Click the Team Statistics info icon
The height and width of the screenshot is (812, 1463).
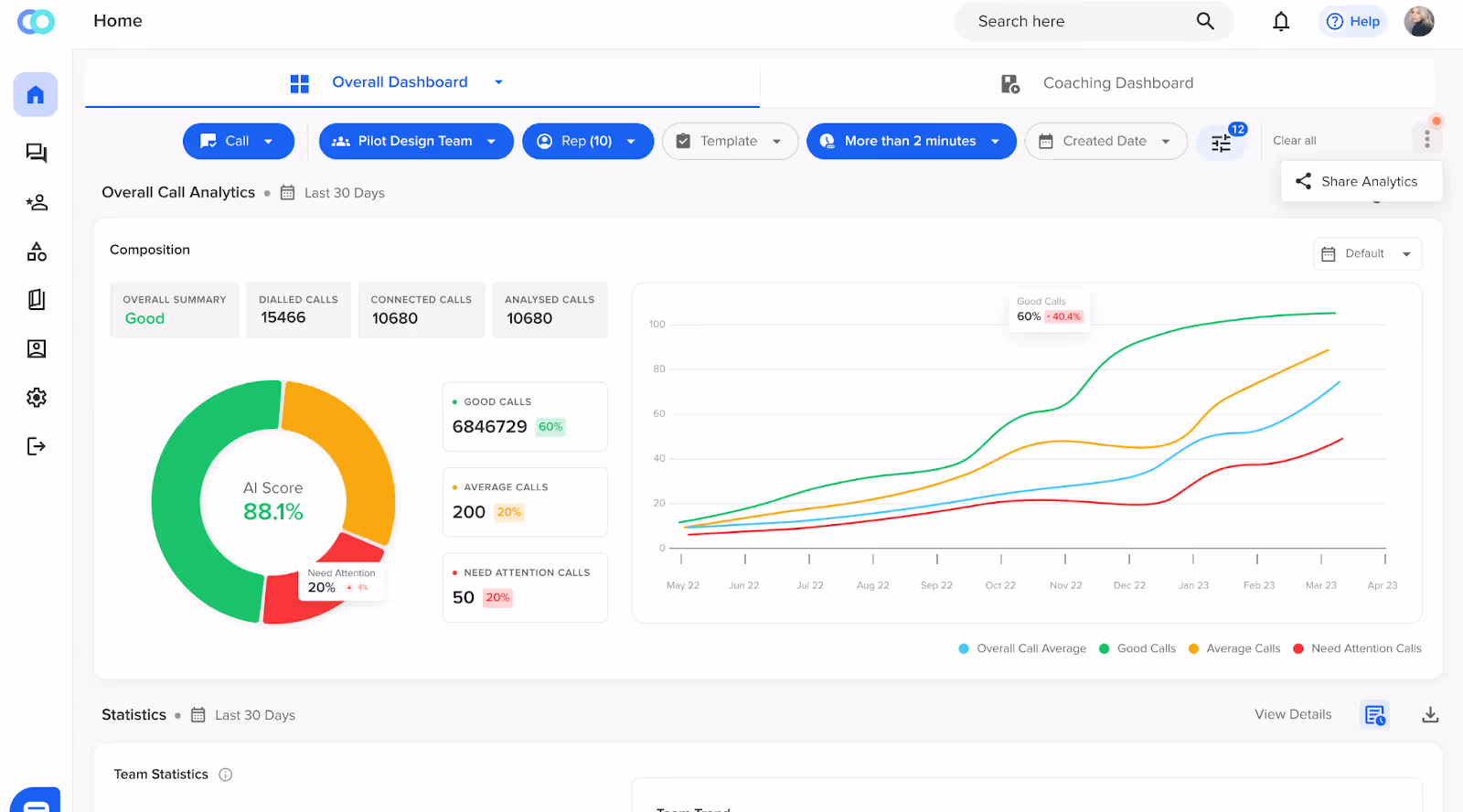(x=226, y=775)
